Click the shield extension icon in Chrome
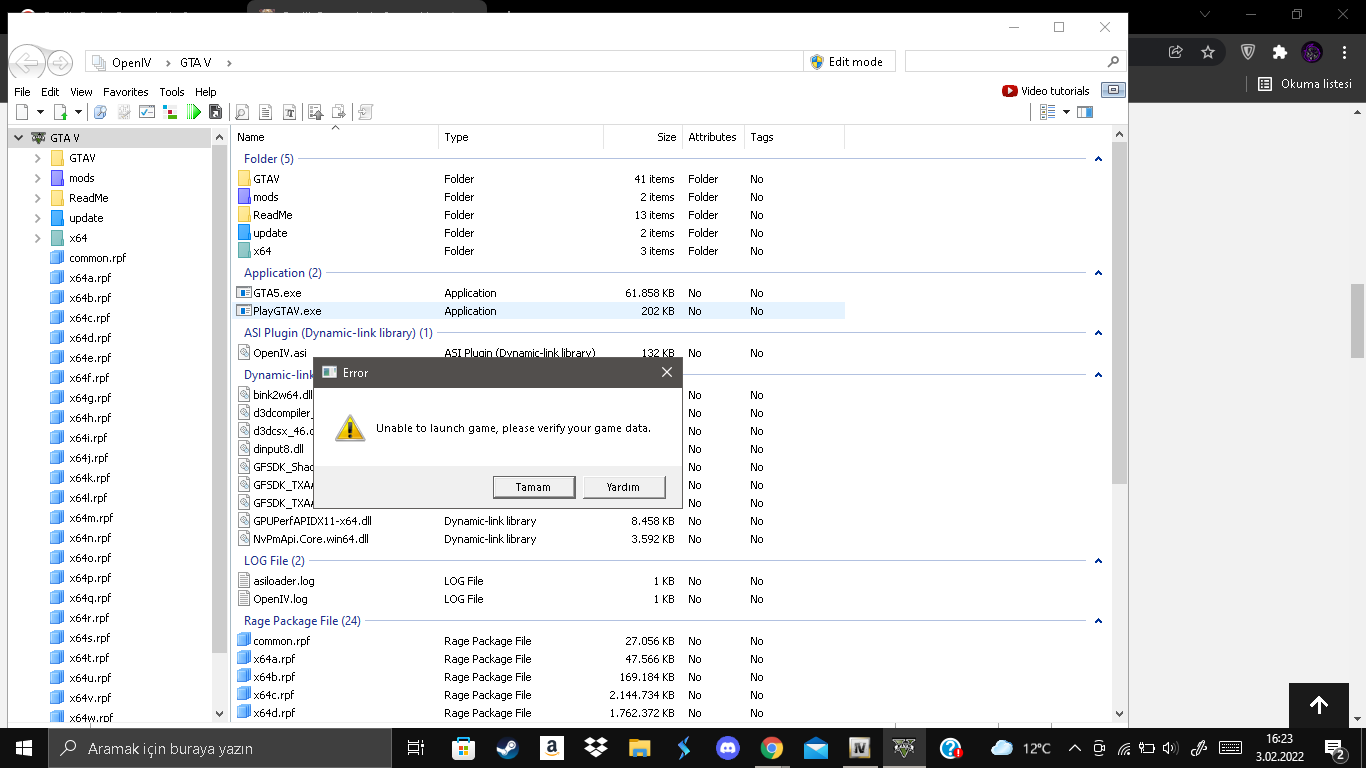Image resolution: width=1366 pixels, height=768 pixels. [1248, 52]
